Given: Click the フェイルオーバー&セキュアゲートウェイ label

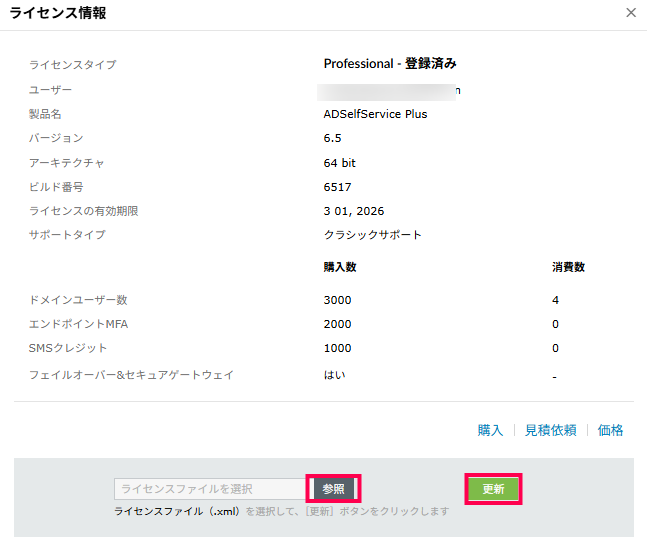Looking at the screenshot, I should click(x=131, y=375).
